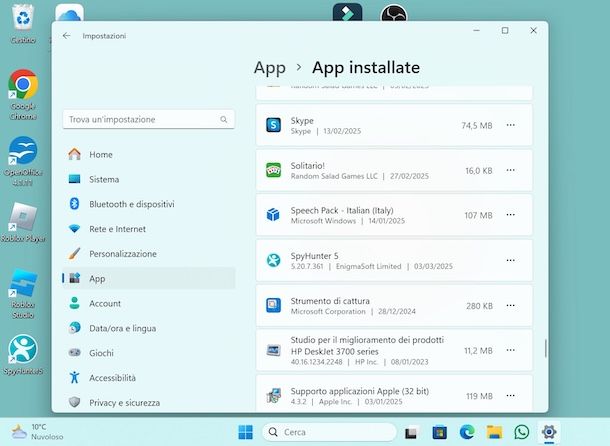Open more options for SpyHunter 5

pyautogui.click(x=510, y=260)
